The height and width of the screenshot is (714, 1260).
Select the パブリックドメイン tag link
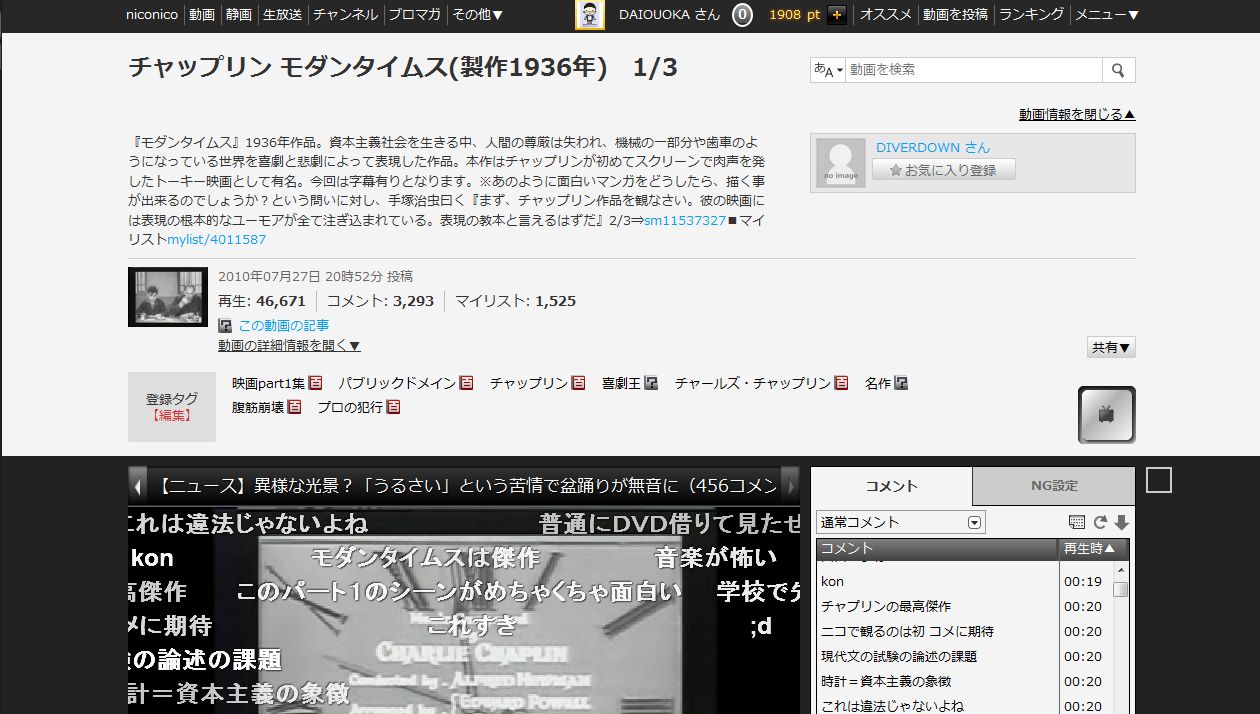(x=397, y=383)
